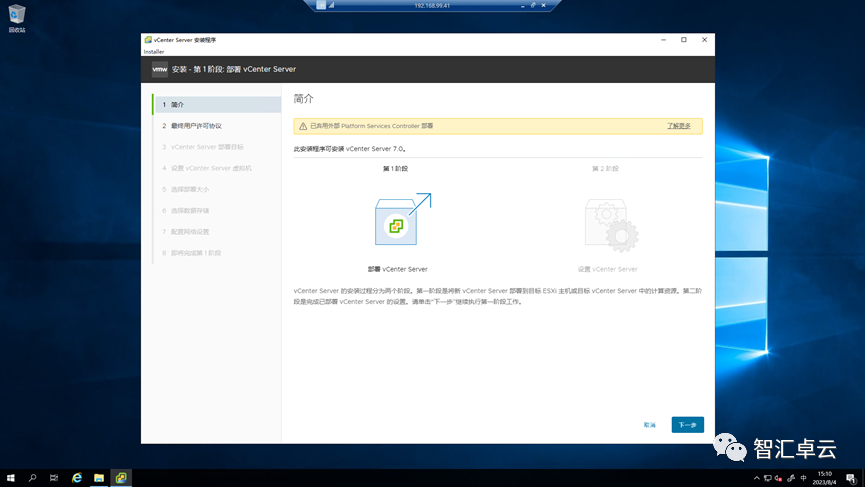Viewport: 865px width, 487px height.
Task: Click the muted volume tray icon
Action: [x=778, y=478]
